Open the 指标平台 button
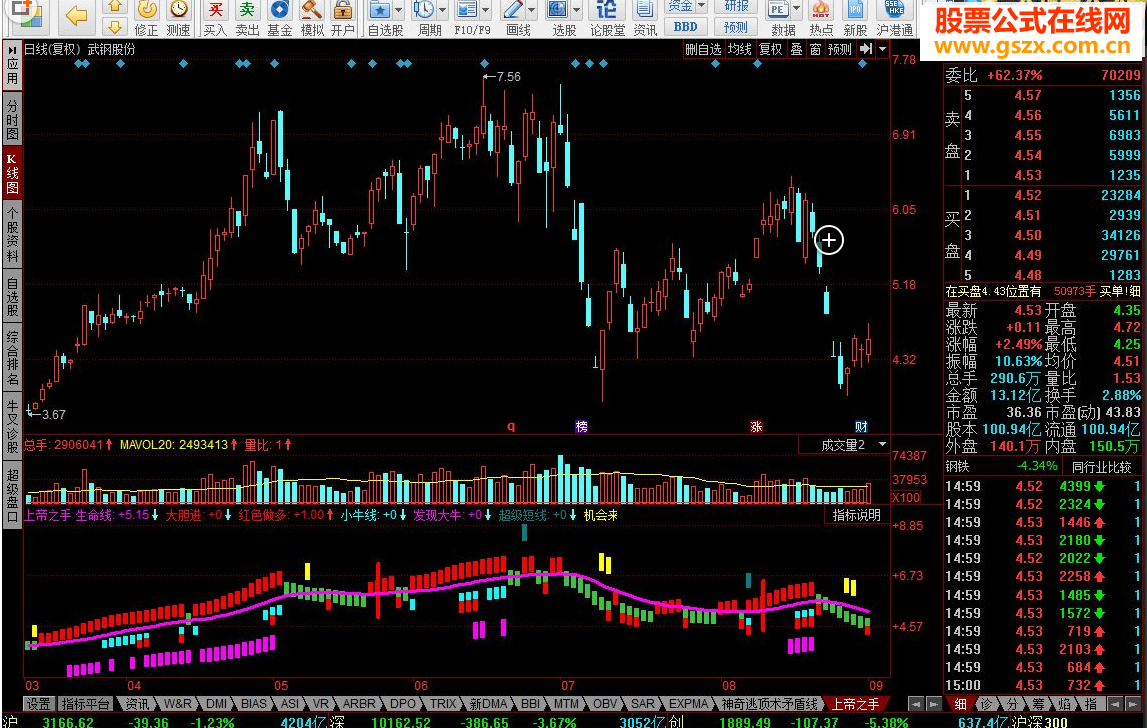 (85, 704)
